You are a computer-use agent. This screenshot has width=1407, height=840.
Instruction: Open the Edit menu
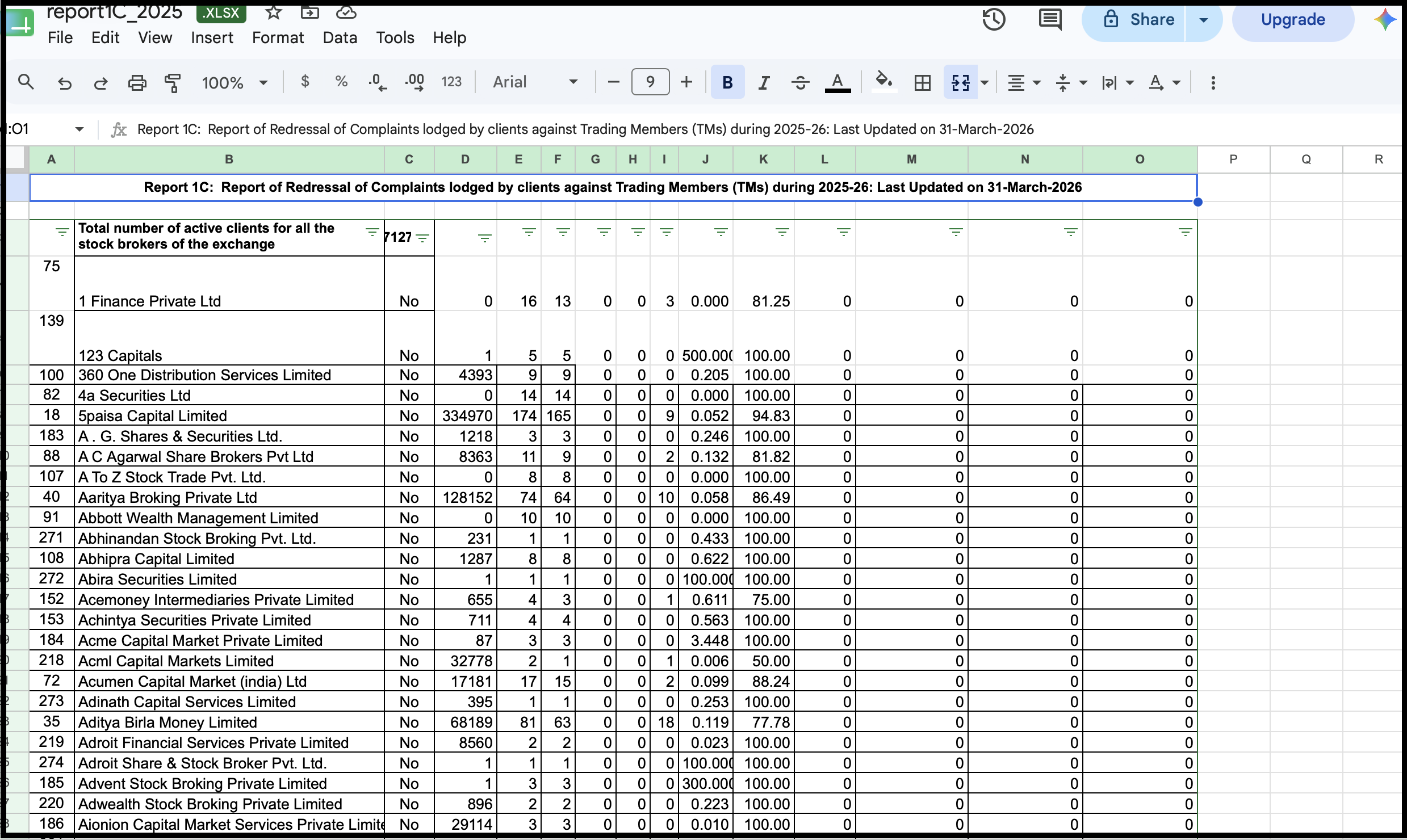pyautogui.click(x=106, y=38)
